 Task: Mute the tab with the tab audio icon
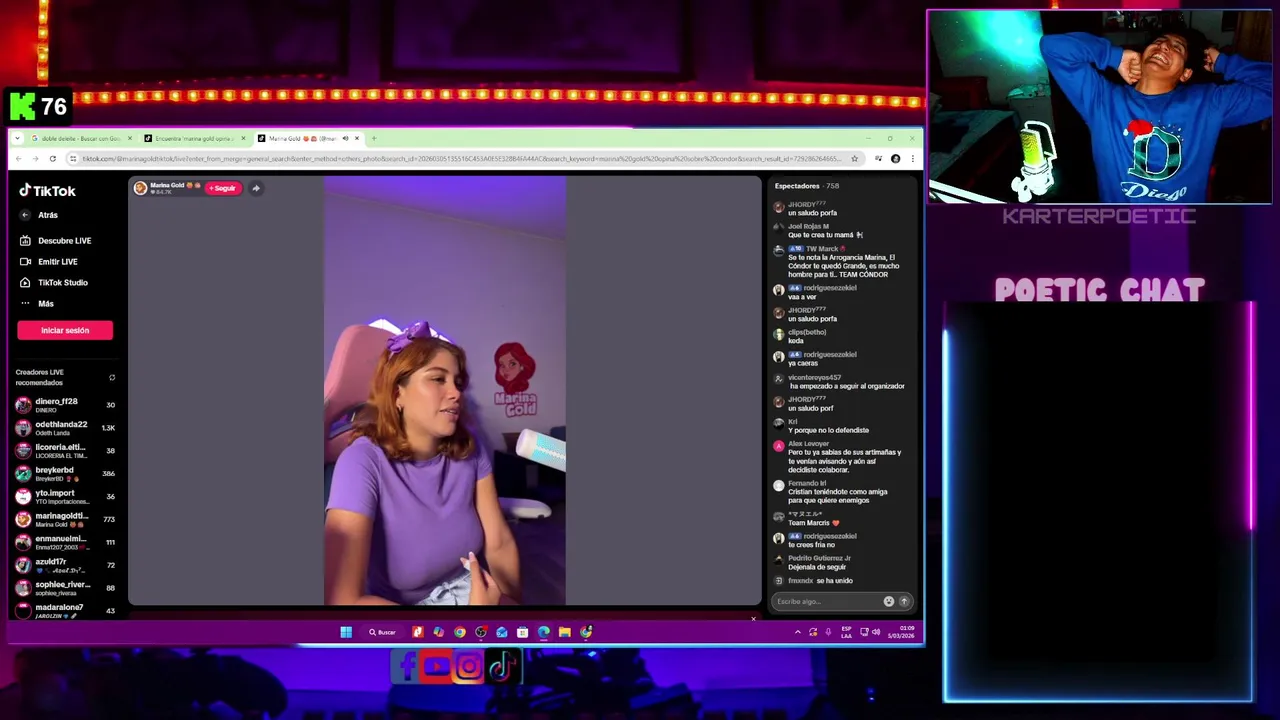tap(345, 138)
